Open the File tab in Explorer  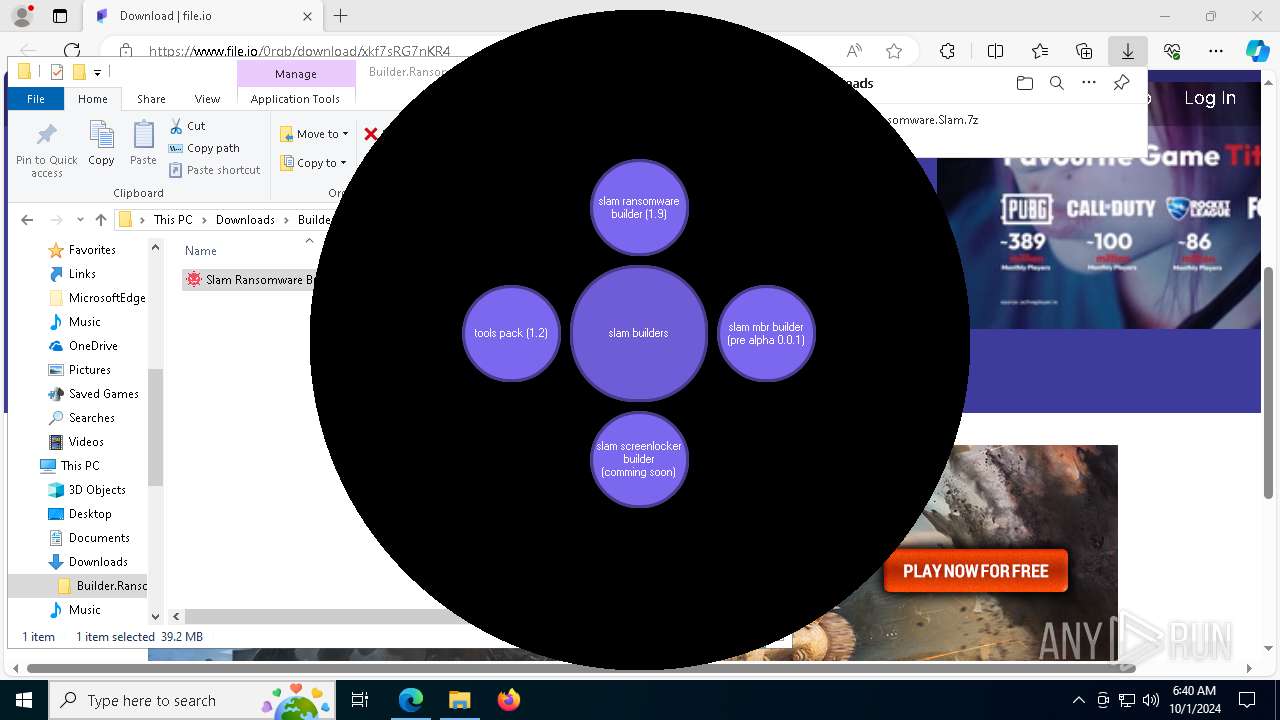pyautogui.click(x=36, y=99)
